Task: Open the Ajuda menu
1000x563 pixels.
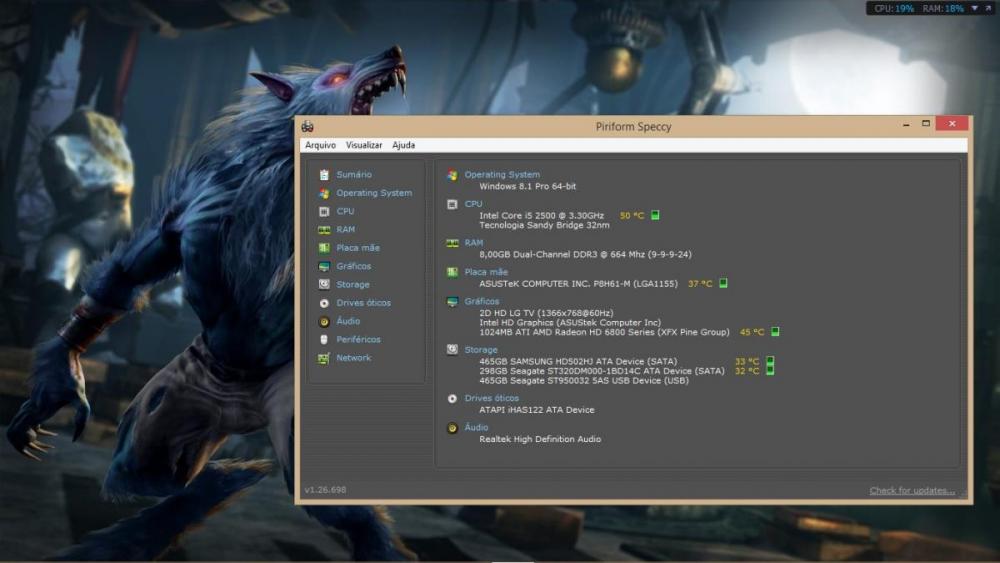Action: (403, 146)
